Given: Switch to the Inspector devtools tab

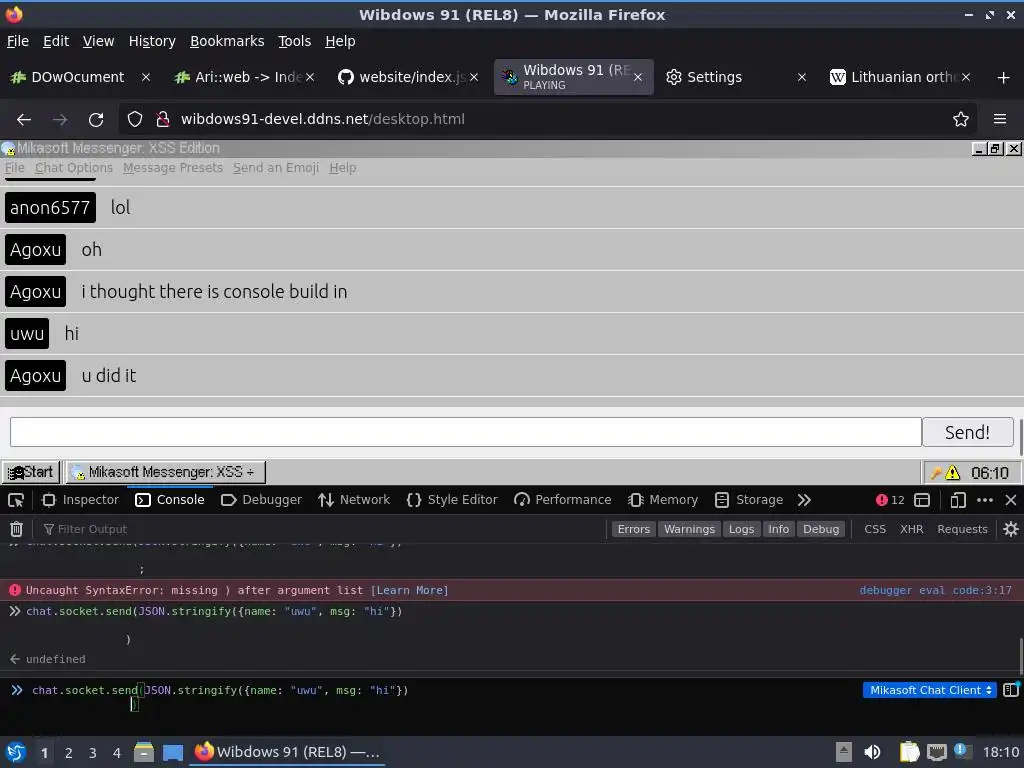Looking at the screenshot, I should [80, 500].
